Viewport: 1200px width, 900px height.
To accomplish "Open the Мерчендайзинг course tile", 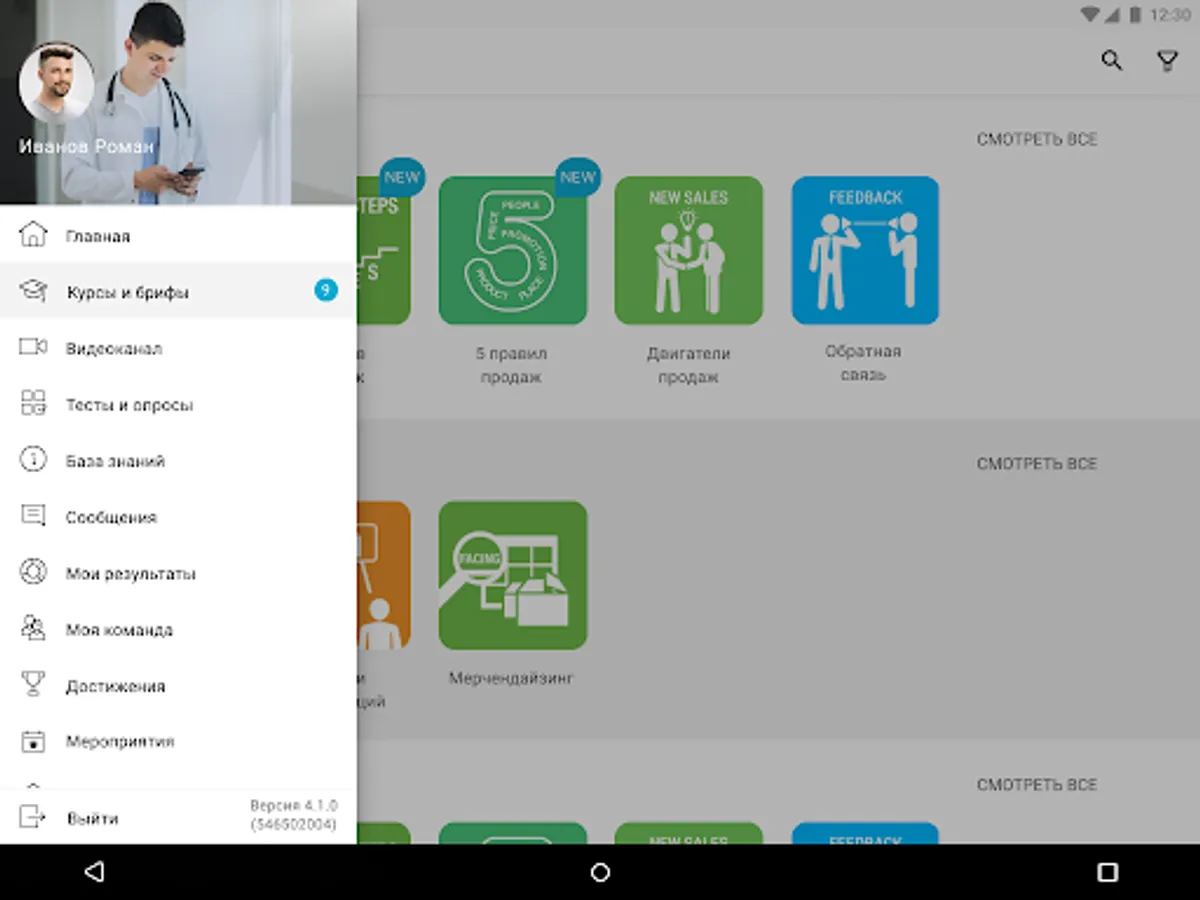I will tap(513, 575).
